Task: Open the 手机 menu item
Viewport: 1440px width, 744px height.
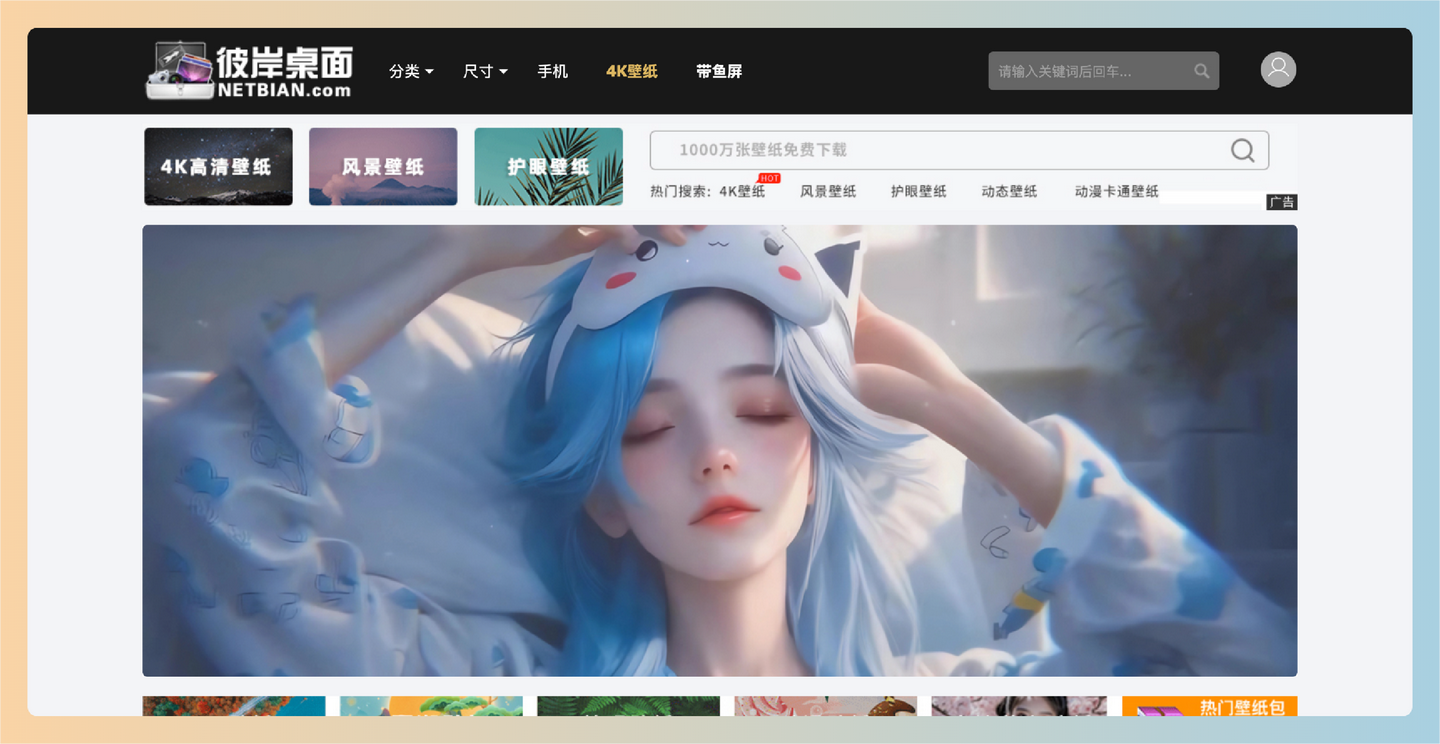Action: [553, 71]
